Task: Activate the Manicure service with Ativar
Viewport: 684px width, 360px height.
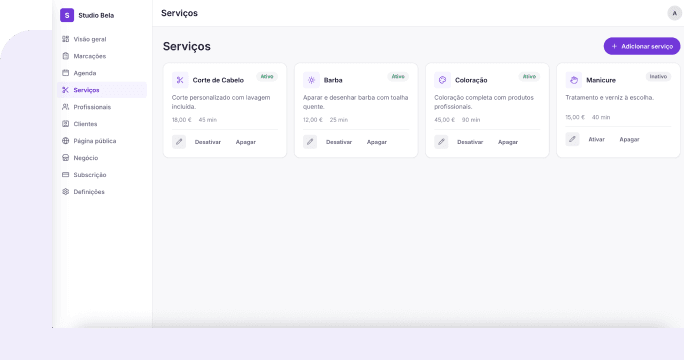Action: click(596, 139)
